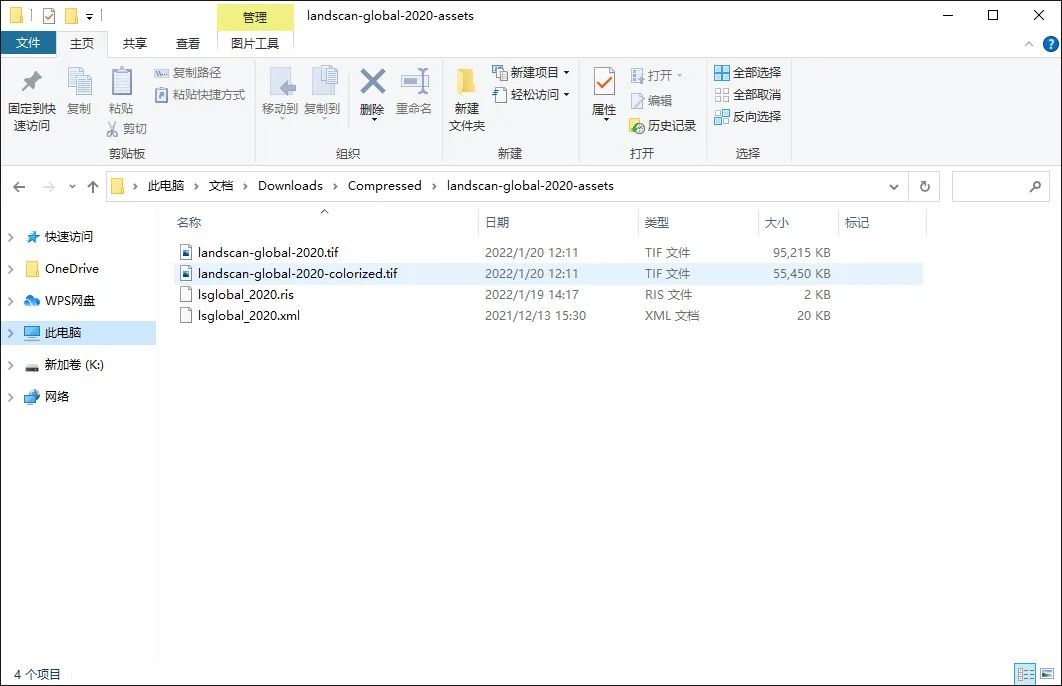The width and height of the screenshot is (1062, 686).
Task: Click Select none in the ribbon
Action: [x=748, y=95]
